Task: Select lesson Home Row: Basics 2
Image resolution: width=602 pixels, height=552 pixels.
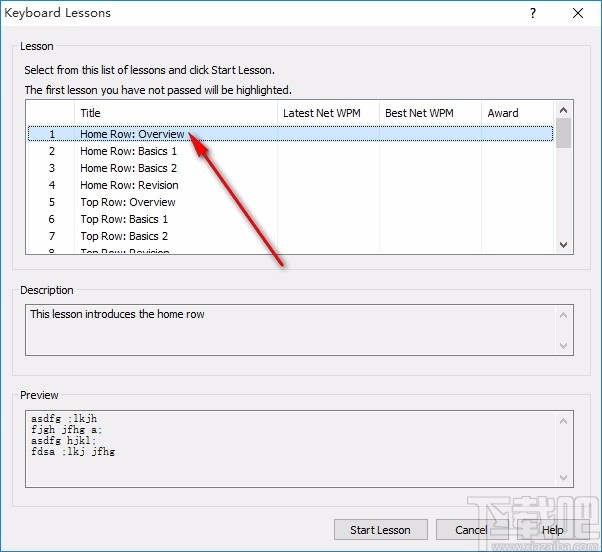Action: pos(290,168)
